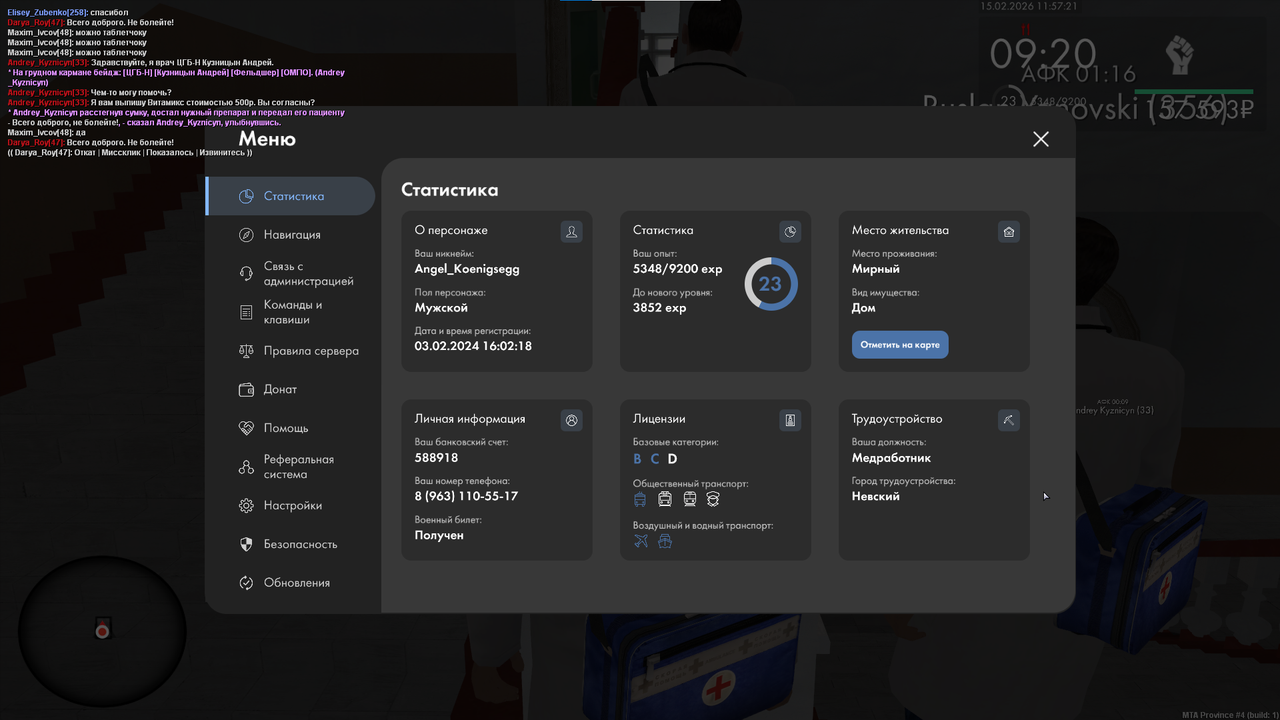Image resolution: width=1280 pixels, height=720 pixels.
Task: Click the face icon on Личная информация card
Action: pos(571,421)
